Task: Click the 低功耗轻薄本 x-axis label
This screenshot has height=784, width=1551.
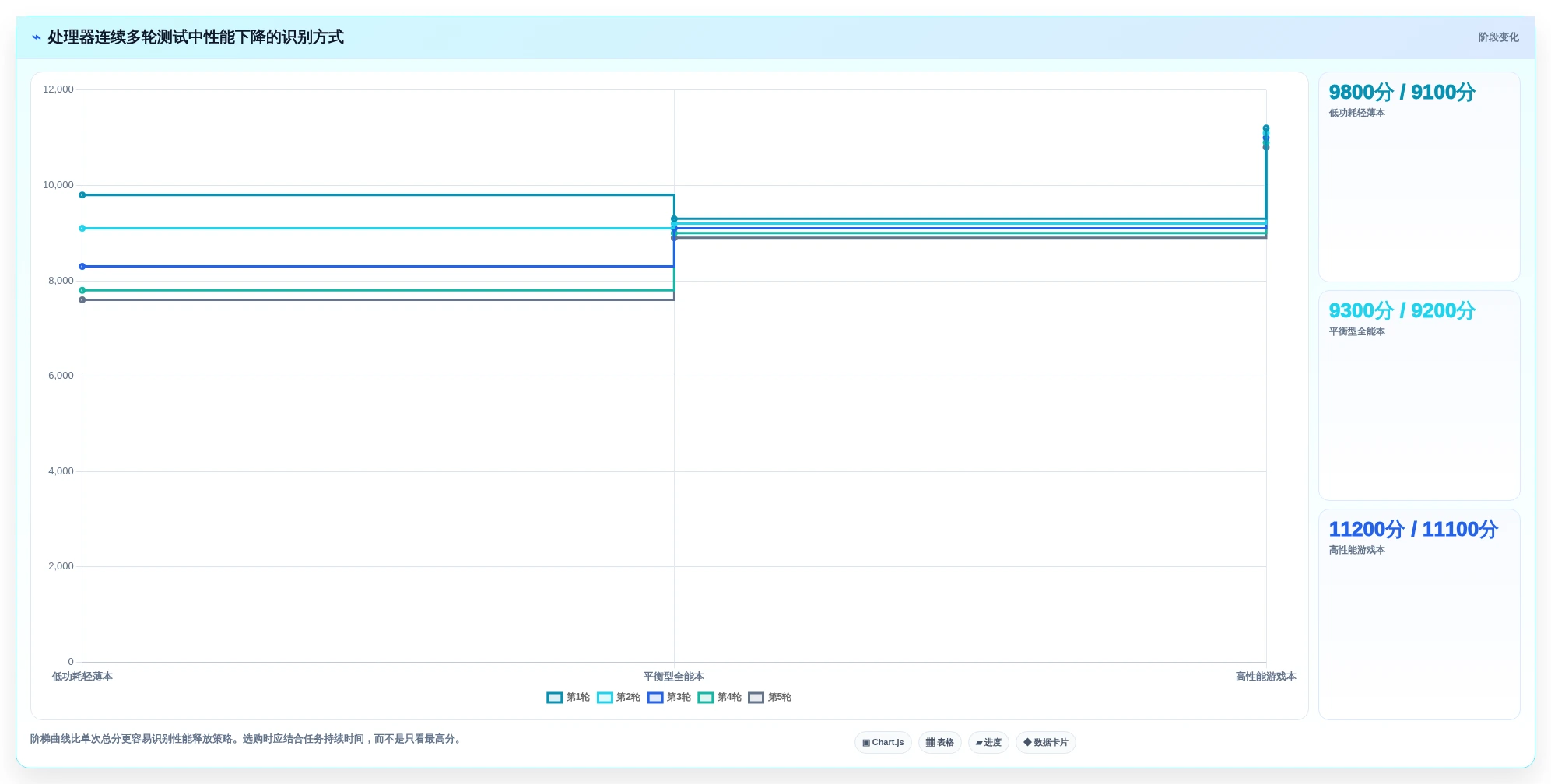Action: click(82, 677)
